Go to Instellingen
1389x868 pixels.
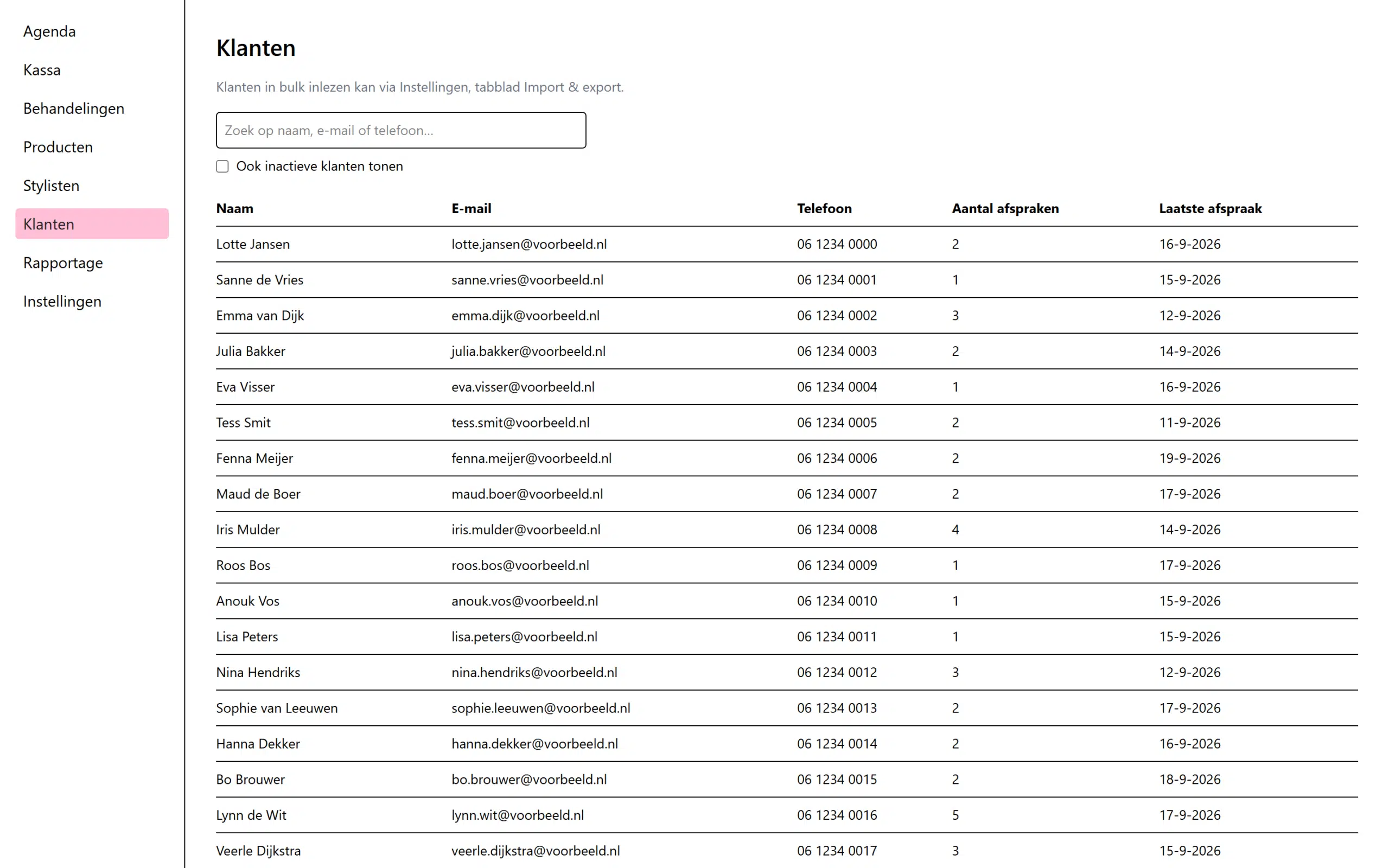coord(92,301)
